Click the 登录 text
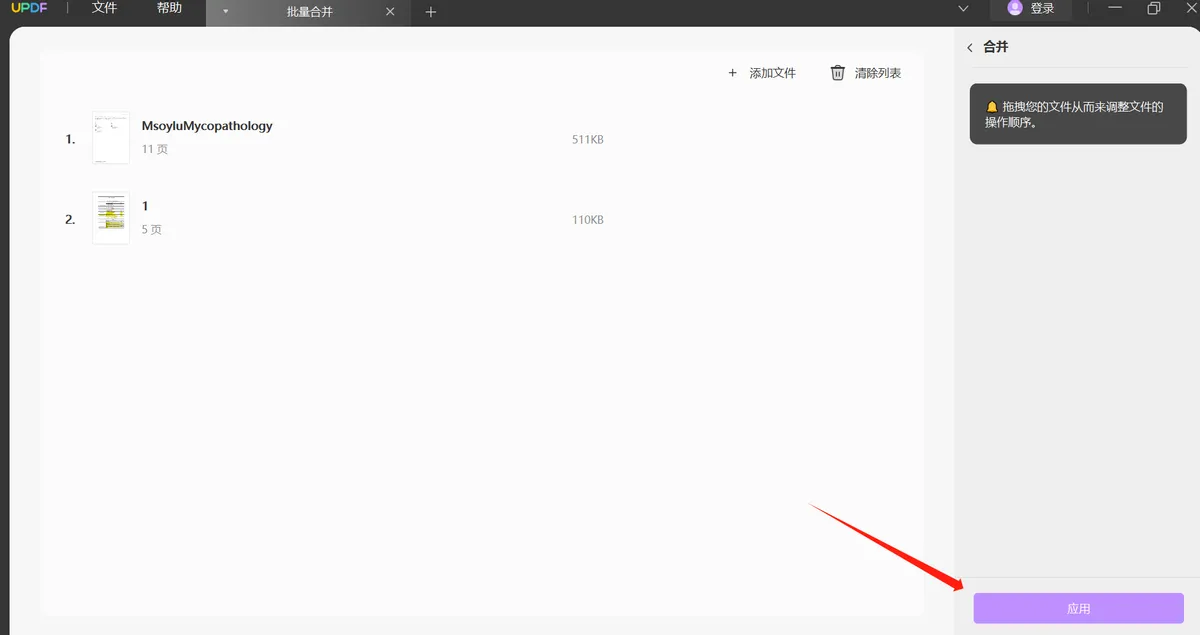The width and height of the screenshot is (1200, 635). tap(1042, 9)
